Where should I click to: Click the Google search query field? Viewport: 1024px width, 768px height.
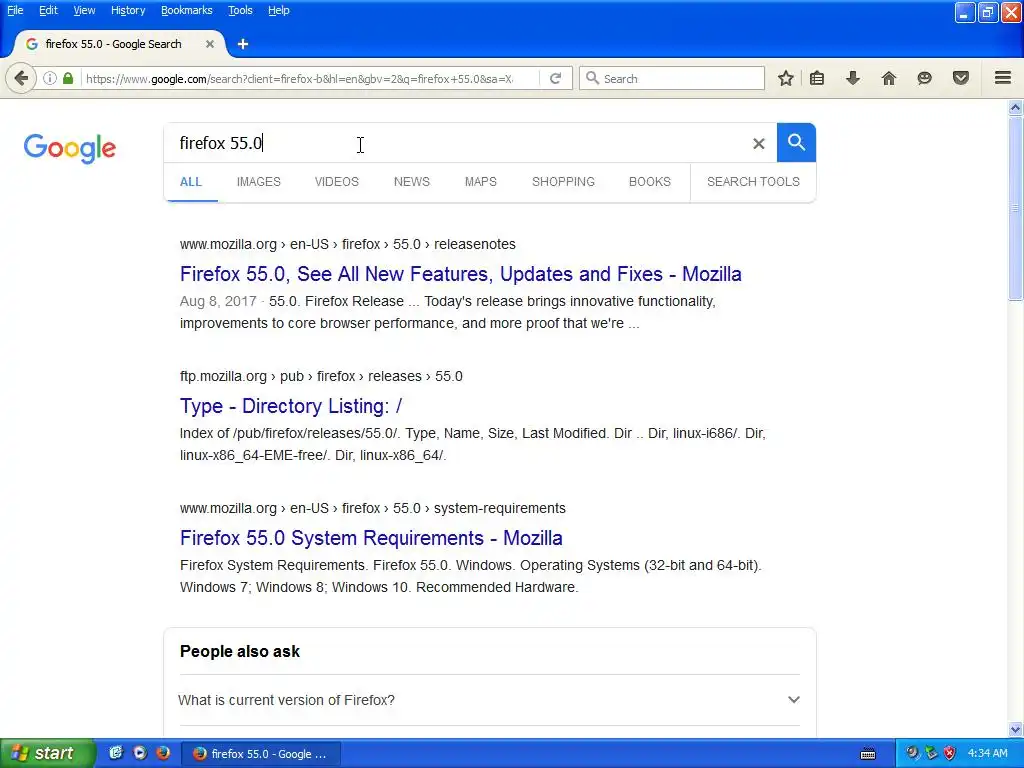pyautogui.click(x=457, y=143)
